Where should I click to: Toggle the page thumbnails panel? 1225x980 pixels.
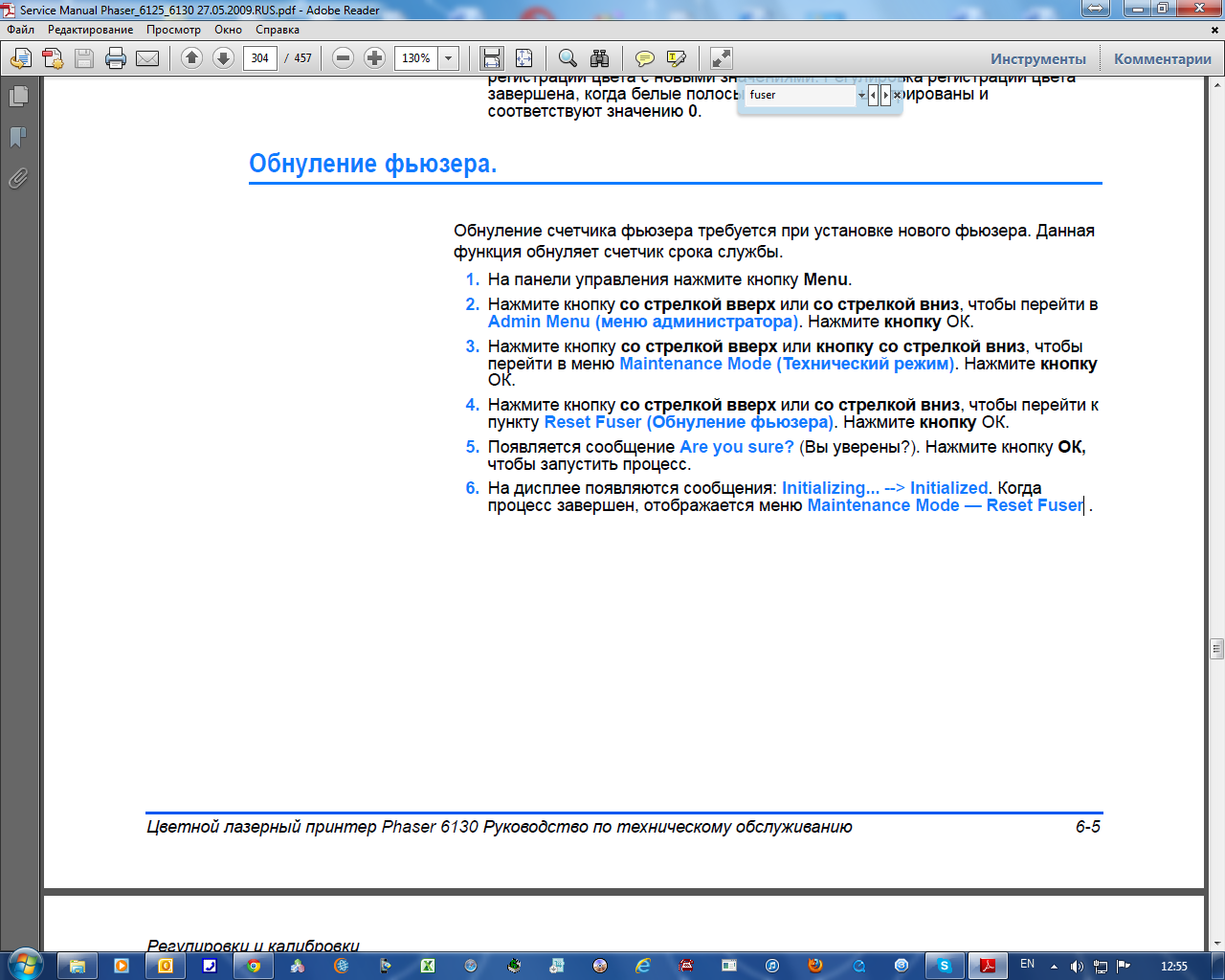[18, 97]
